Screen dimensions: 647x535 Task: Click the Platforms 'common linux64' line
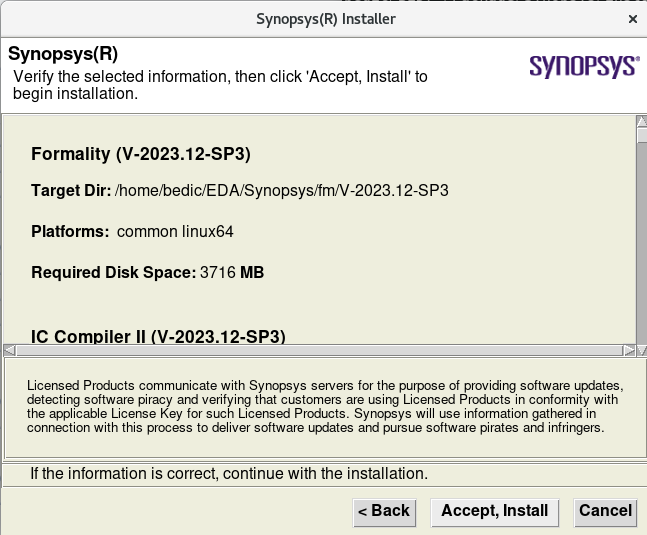(132, 231)
